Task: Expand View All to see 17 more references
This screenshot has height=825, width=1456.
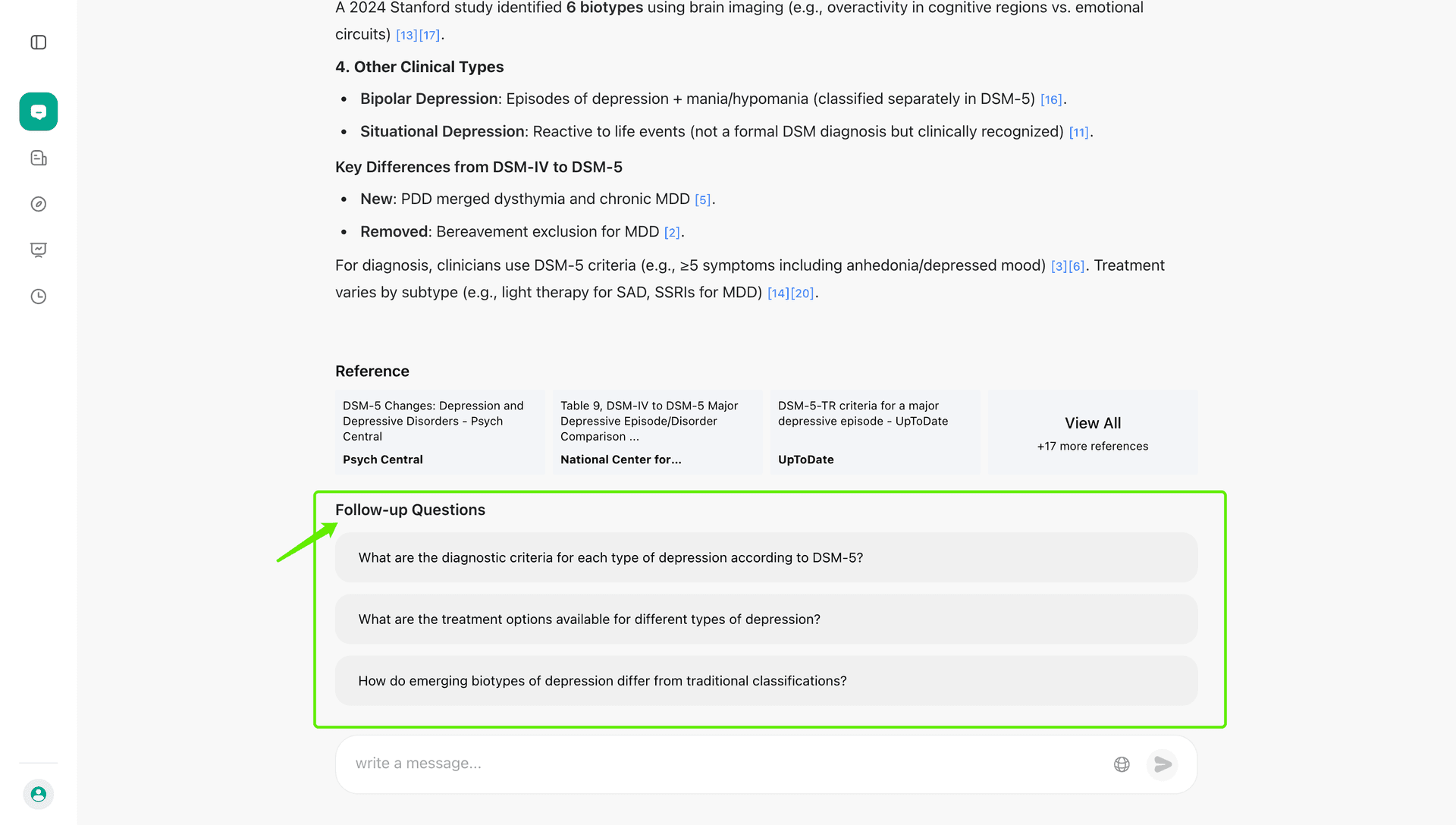Action: [1092, 432]
